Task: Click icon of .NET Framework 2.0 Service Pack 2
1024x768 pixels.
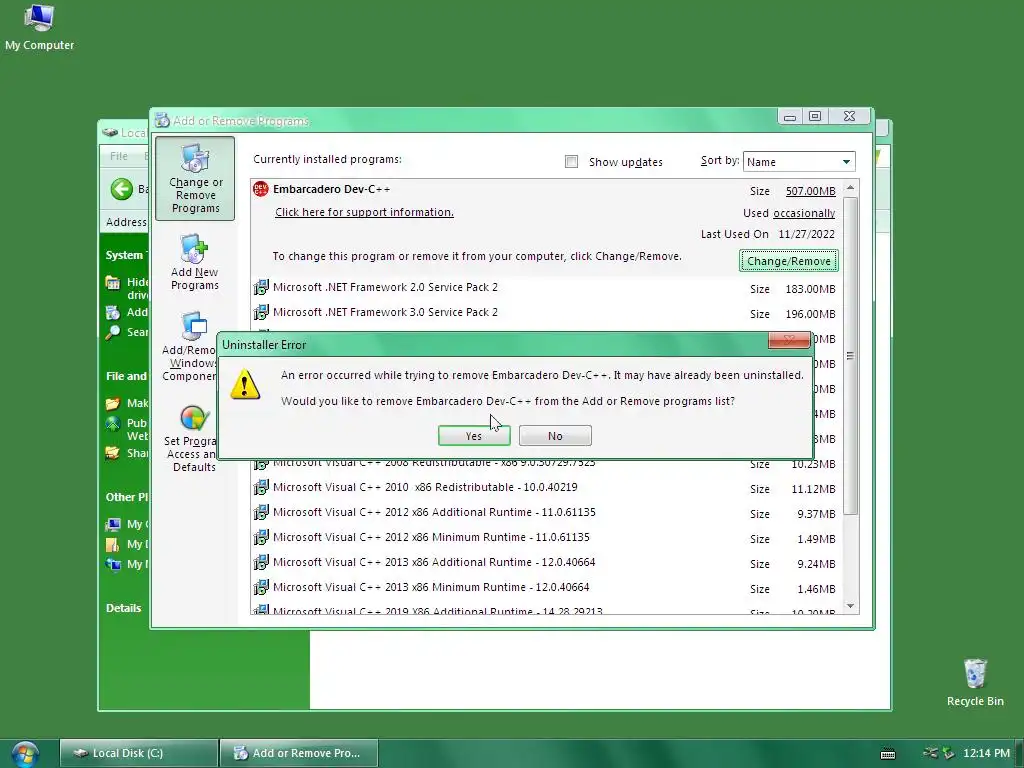Action: pyautogui.click(x=261, y=287)
